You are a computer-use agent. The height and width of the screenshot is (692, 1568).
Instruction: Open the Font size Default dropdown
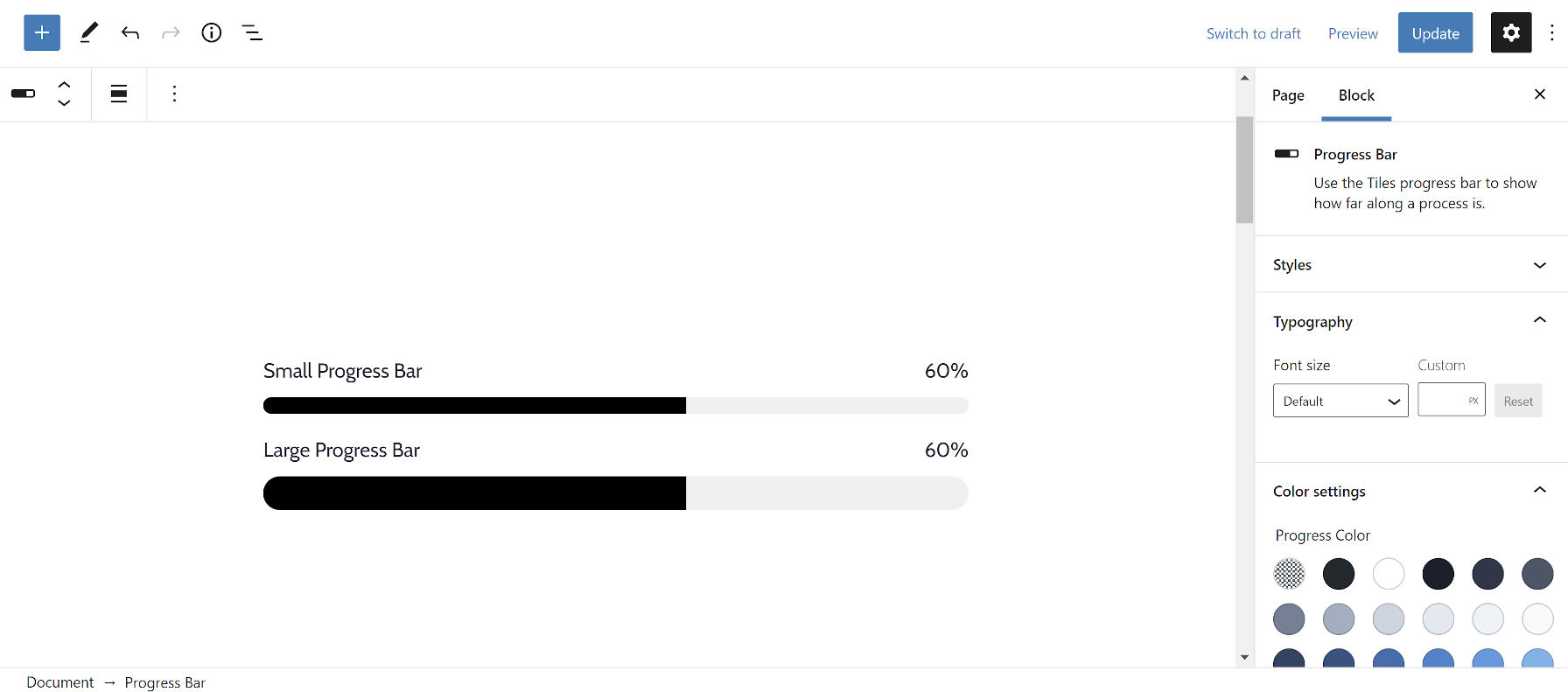pos(1340,401)
